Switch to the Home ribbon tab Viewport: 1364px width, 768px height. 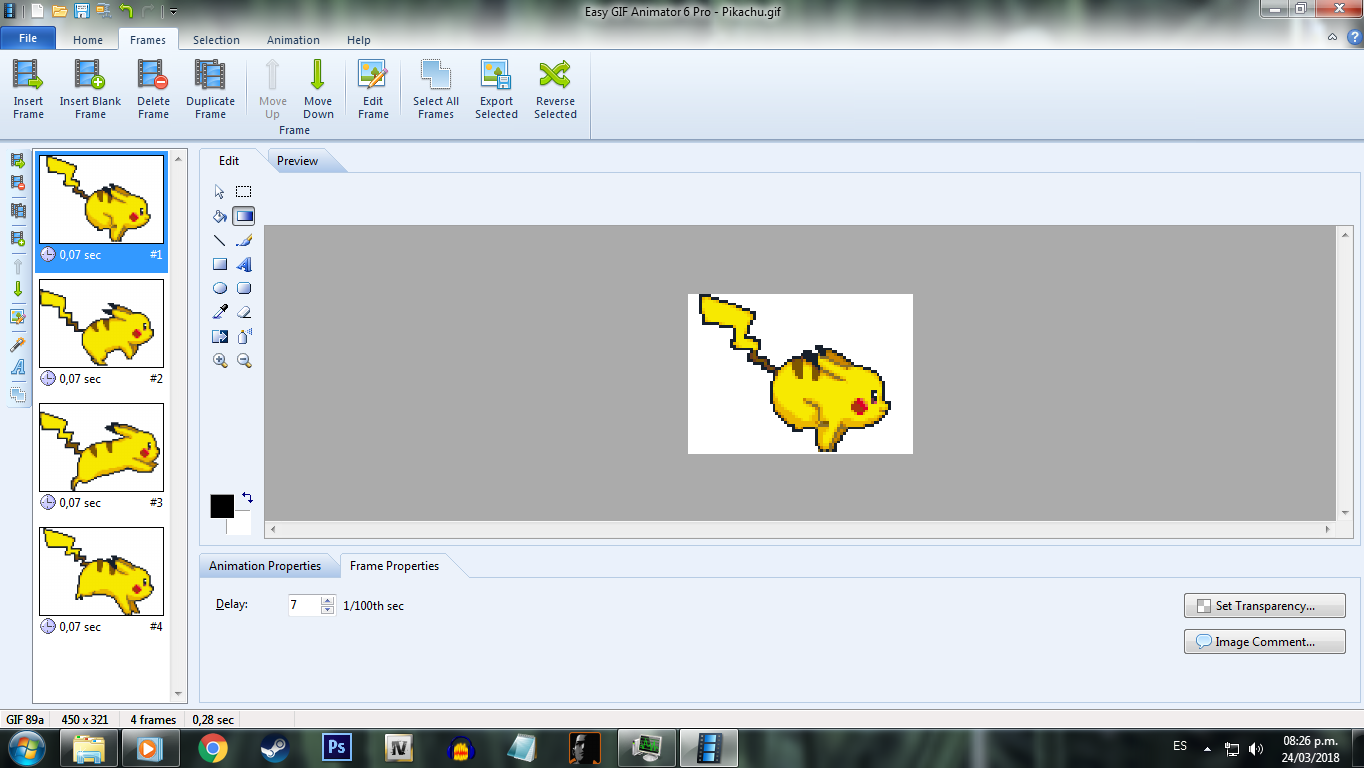point(88,40)
